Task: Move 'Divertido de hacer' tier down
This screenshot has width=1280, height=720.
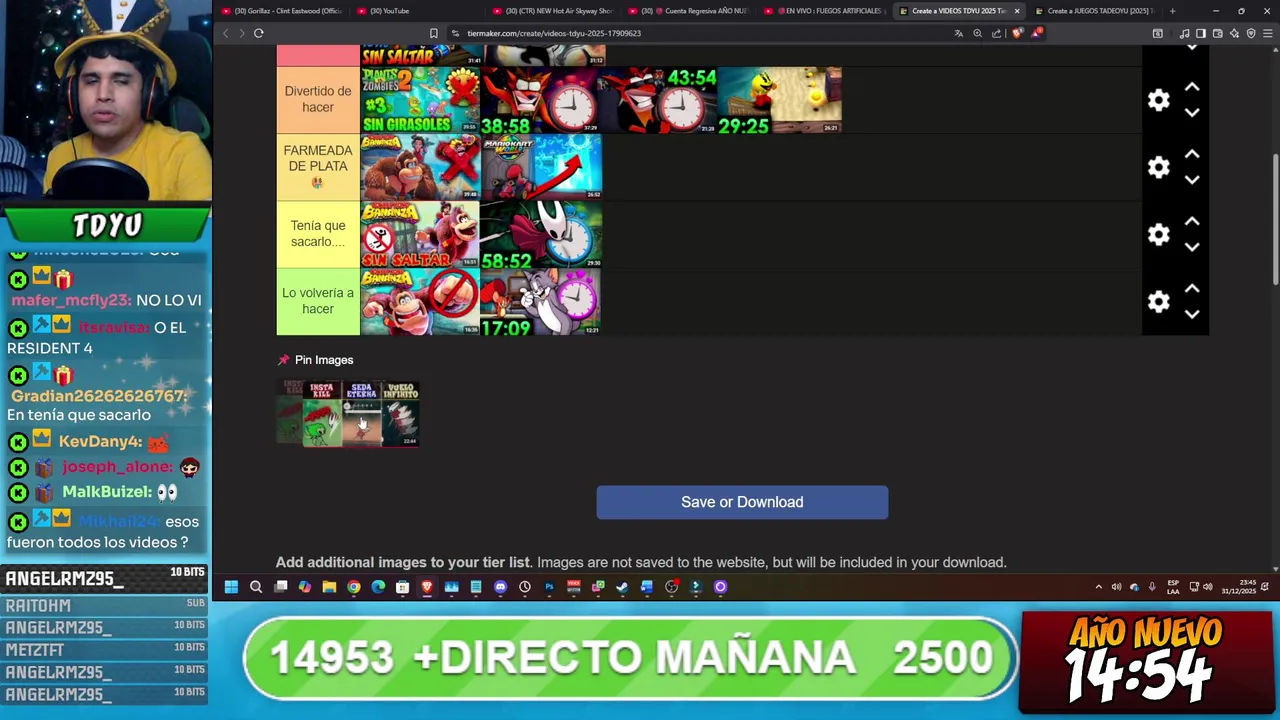Action: 1192,112
